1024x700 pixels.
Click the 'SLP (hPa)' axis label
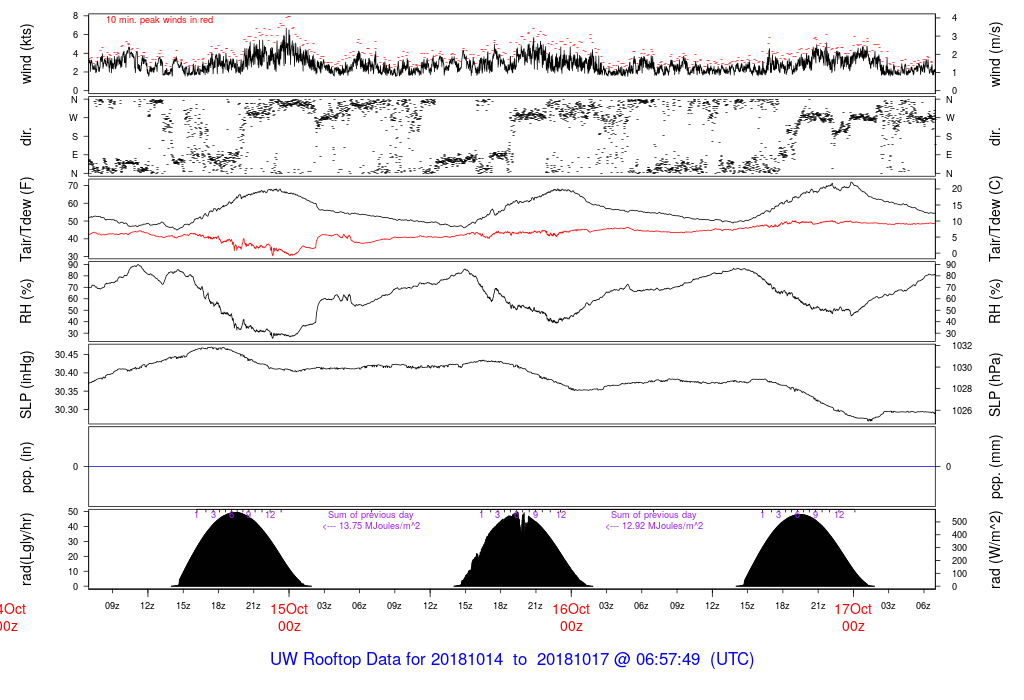pos(995,385)
